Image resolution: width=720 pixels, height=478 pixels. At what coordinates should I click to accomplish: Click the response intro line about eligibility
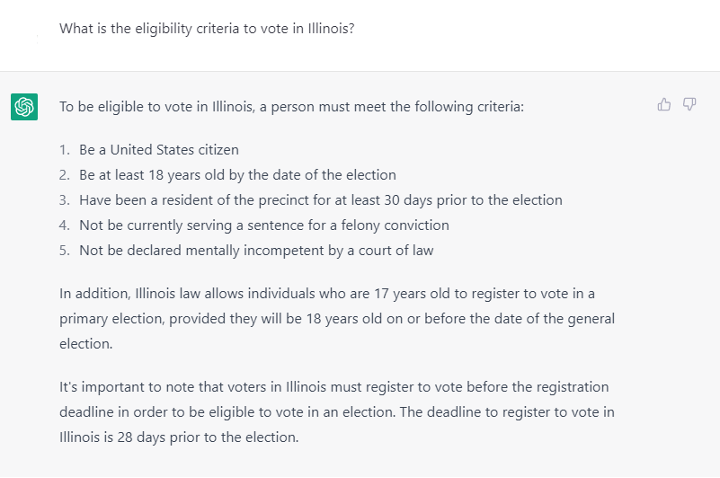(x=291, y=106)
